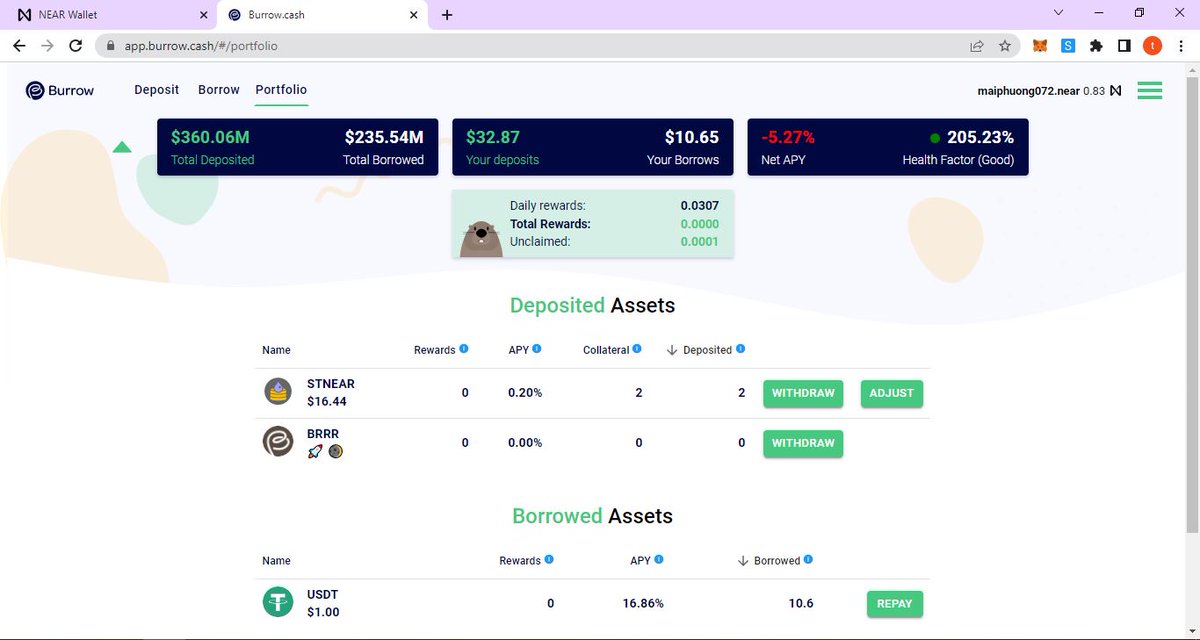Click the -5.27% Net APY value

[788, 137]
